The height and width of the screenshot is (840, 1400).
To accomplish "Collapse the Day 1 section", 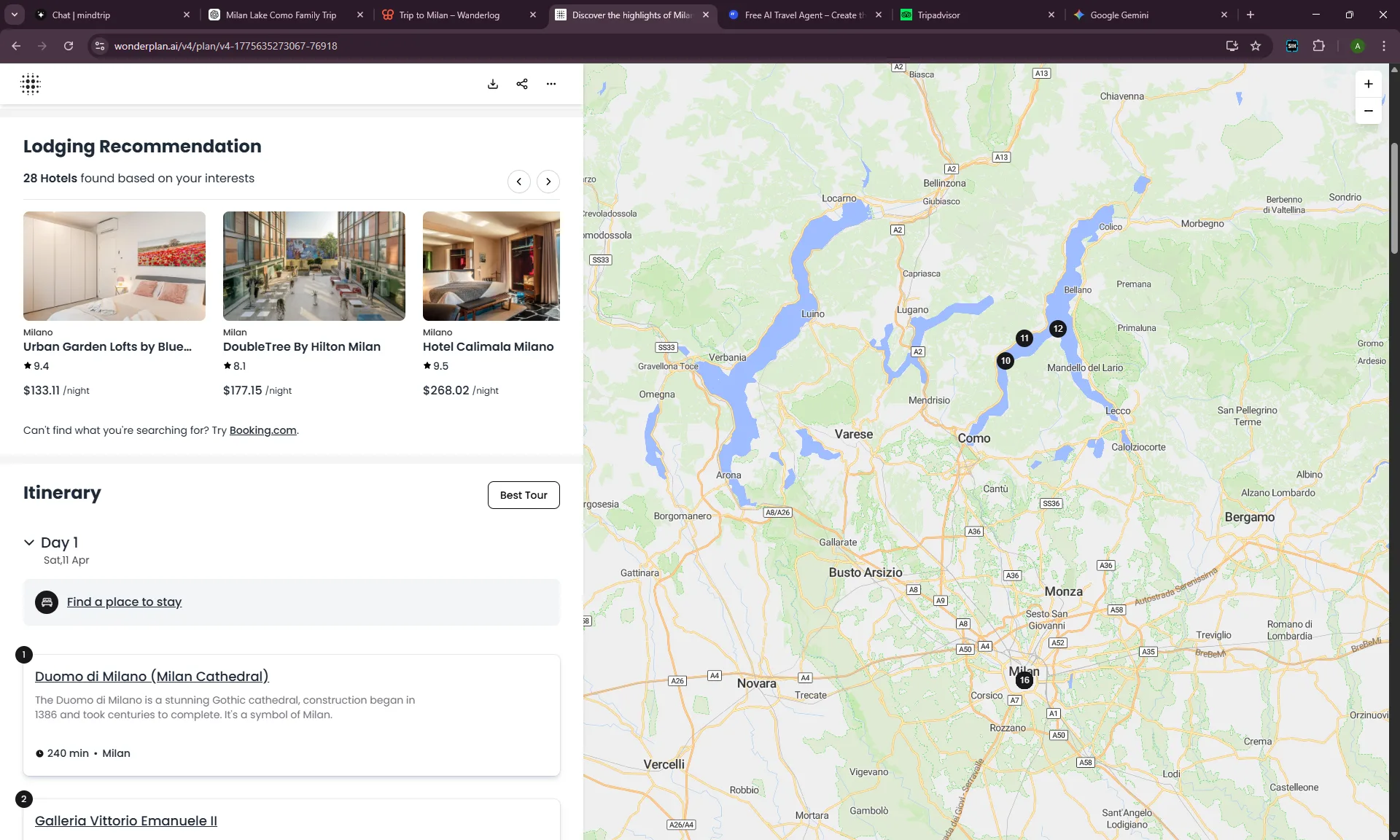I will click(29, 542).
